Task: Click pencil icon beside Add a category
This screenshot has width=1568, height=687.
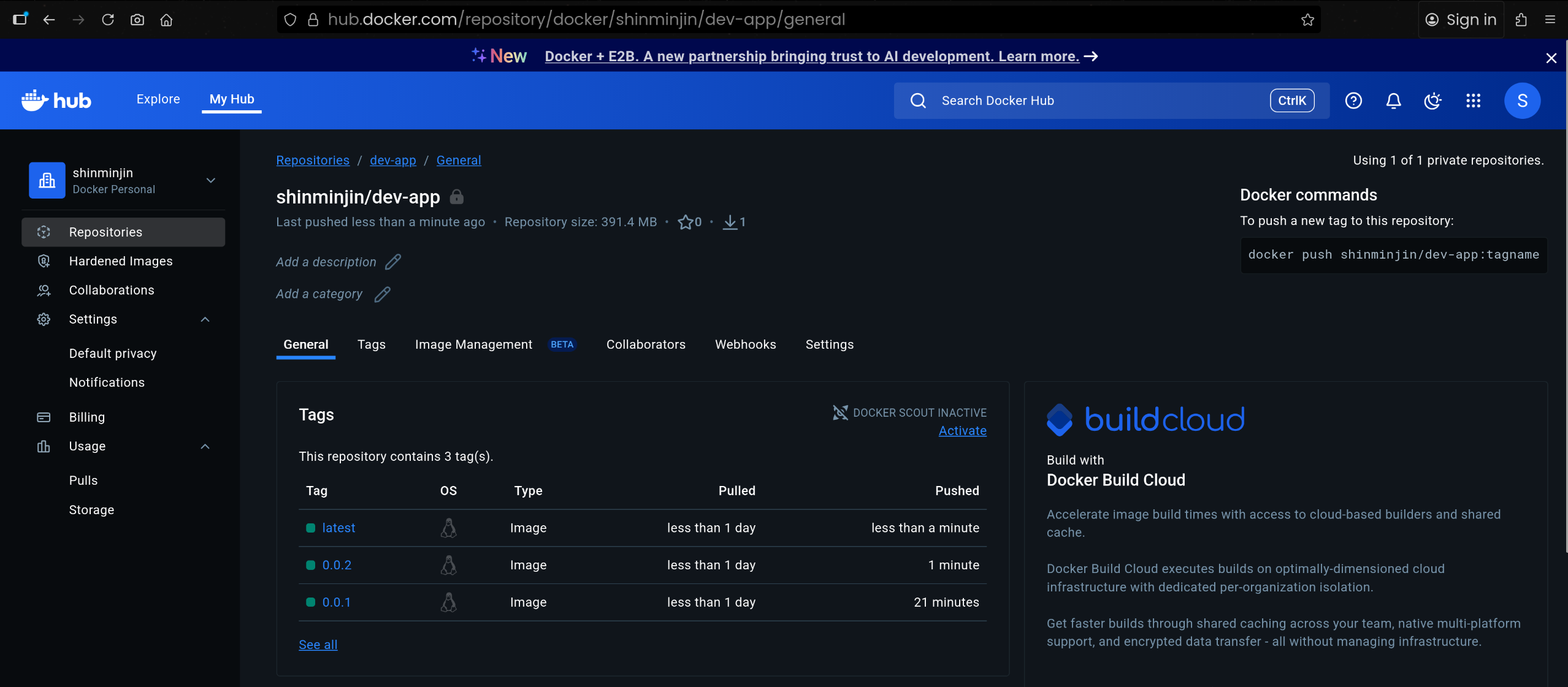Action: point(382,294)
